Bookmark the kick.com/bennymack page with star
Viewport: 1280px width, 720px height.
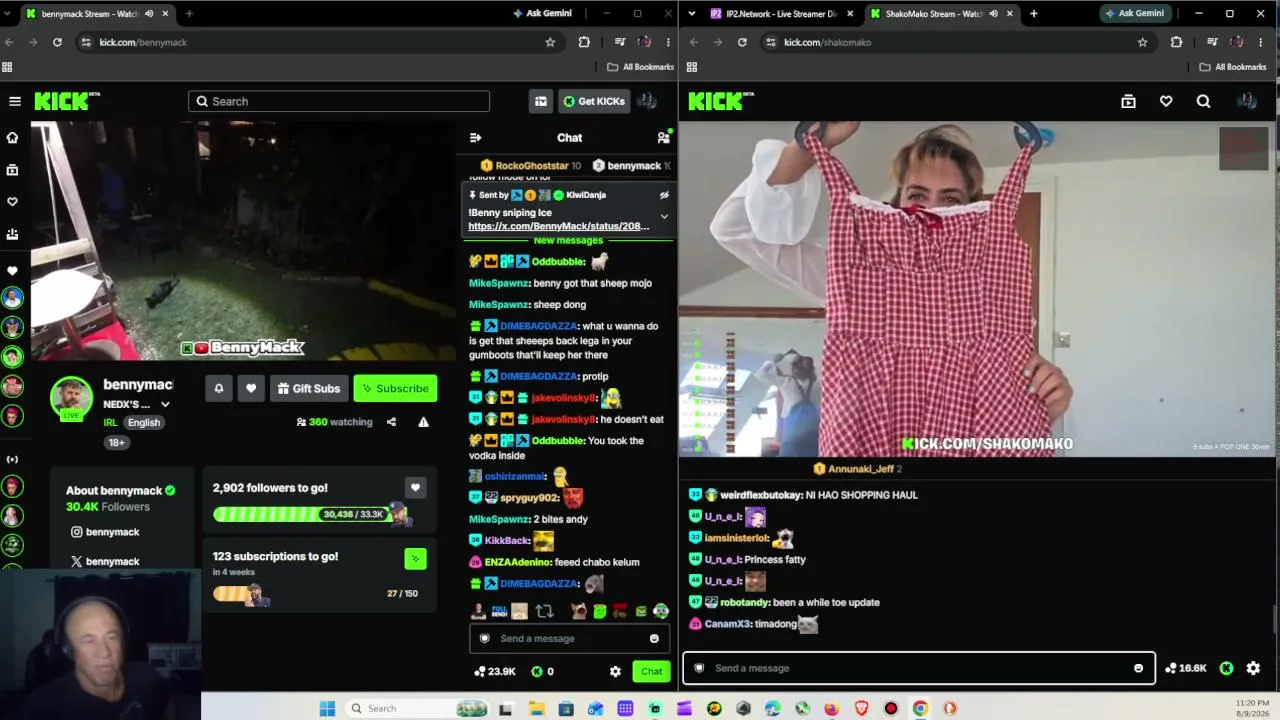pos(550,42)
